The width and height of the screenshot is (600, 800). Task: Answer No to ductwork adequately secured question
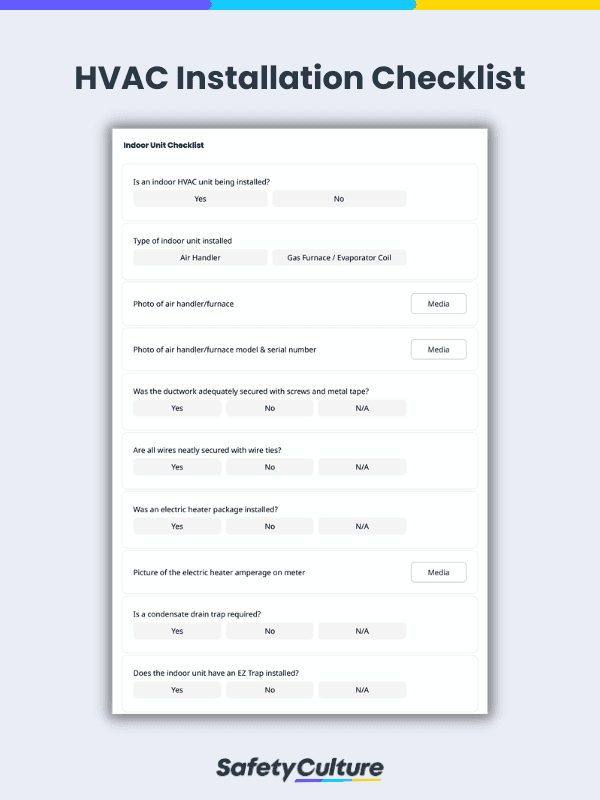coord(269,407)
